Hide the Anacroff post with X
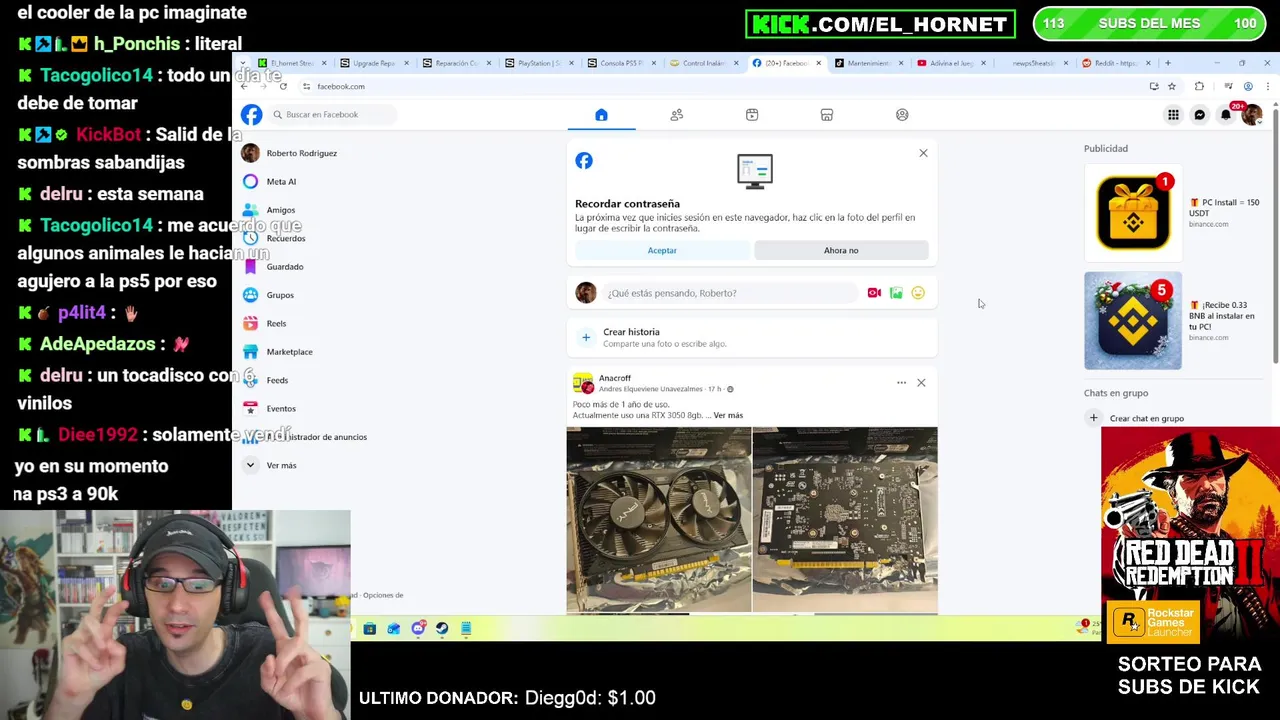This screenshot has height=720, width=1280. (x=921, y=383)
